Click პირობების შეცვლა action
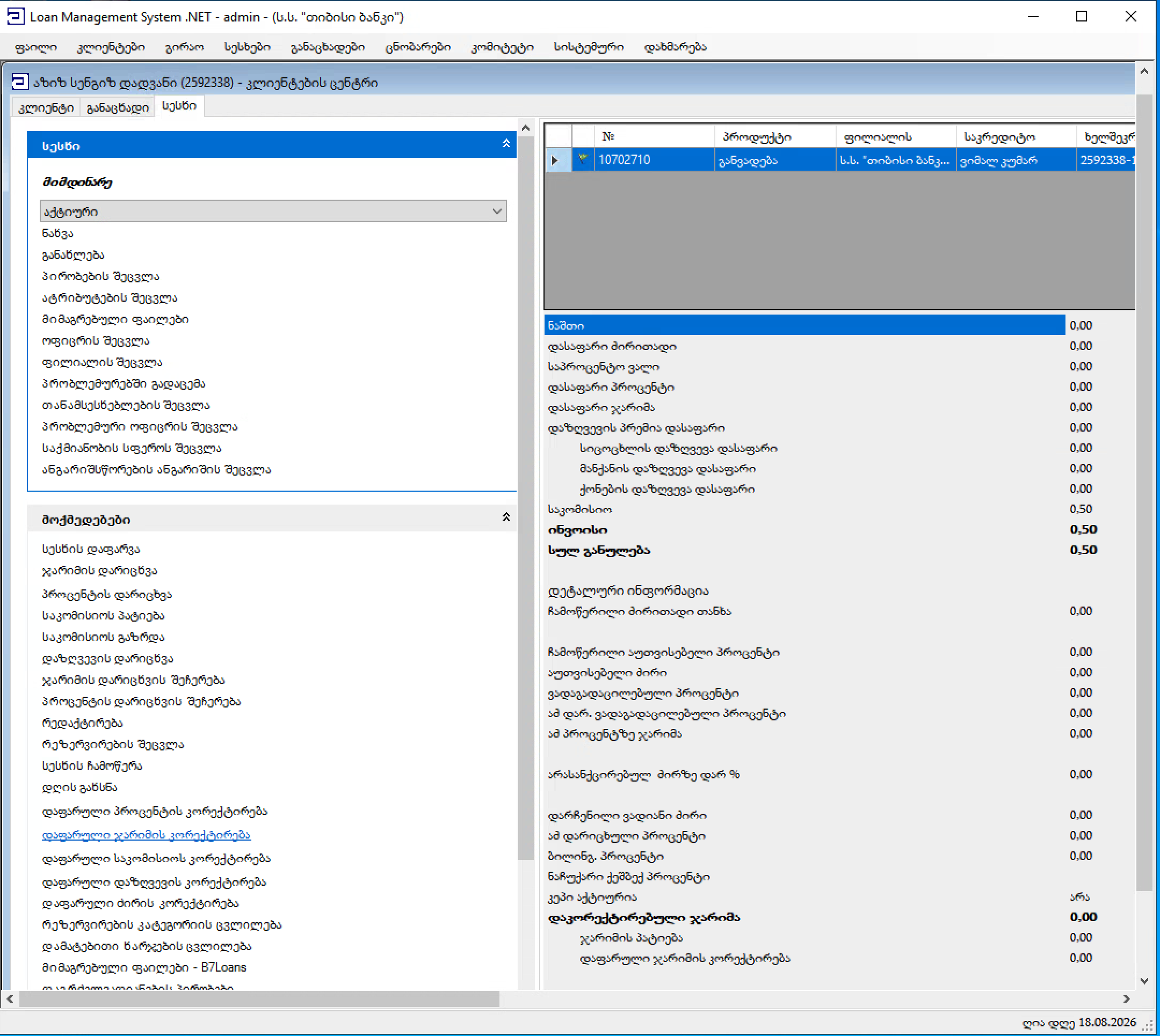The image size is (1160, 1036). (x=100, y=276)
